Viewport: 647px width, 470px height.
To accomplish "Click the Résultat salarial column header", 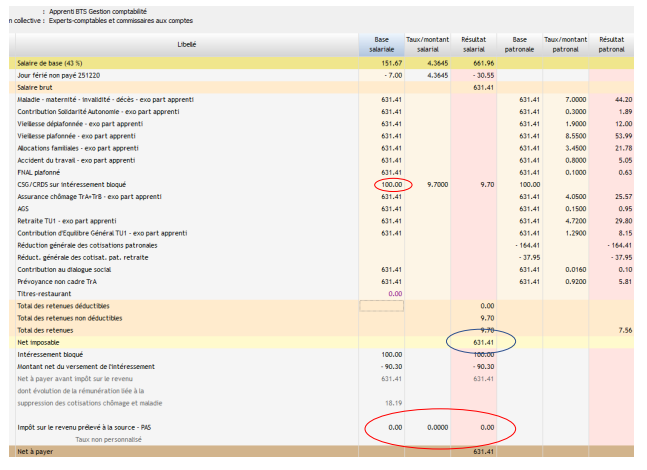I will [x=474, y=44].
